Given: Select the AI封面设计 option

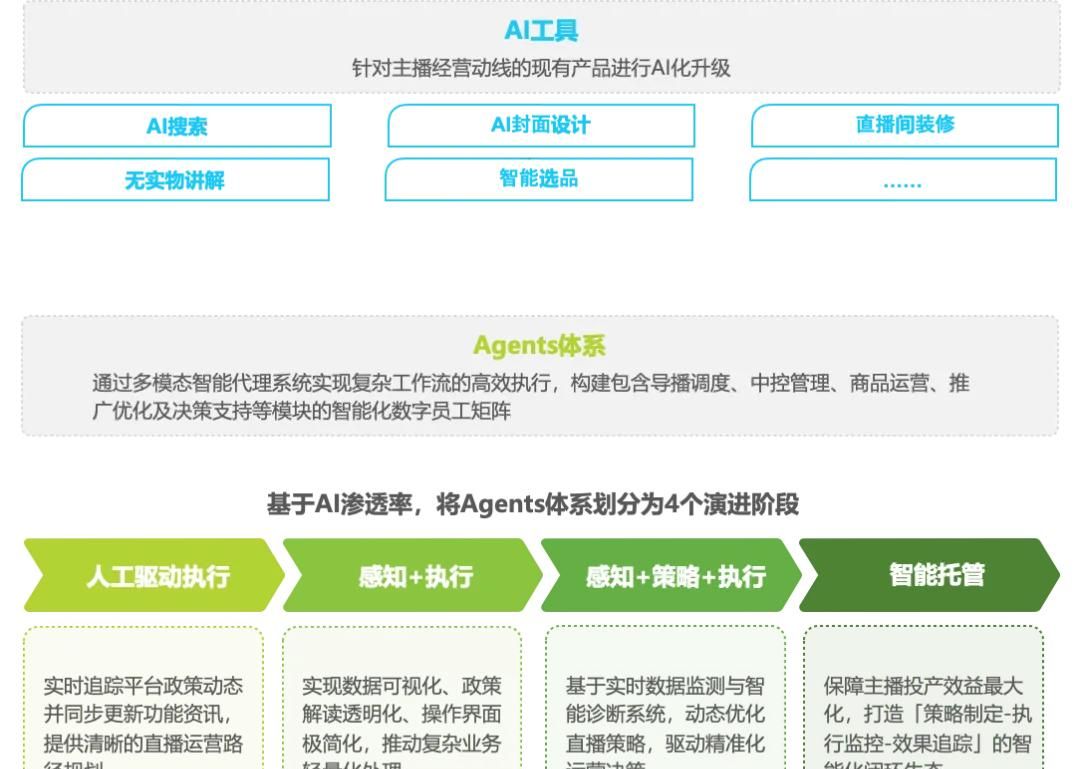Looking at the screenshot, I should click(x=540, y=125).
